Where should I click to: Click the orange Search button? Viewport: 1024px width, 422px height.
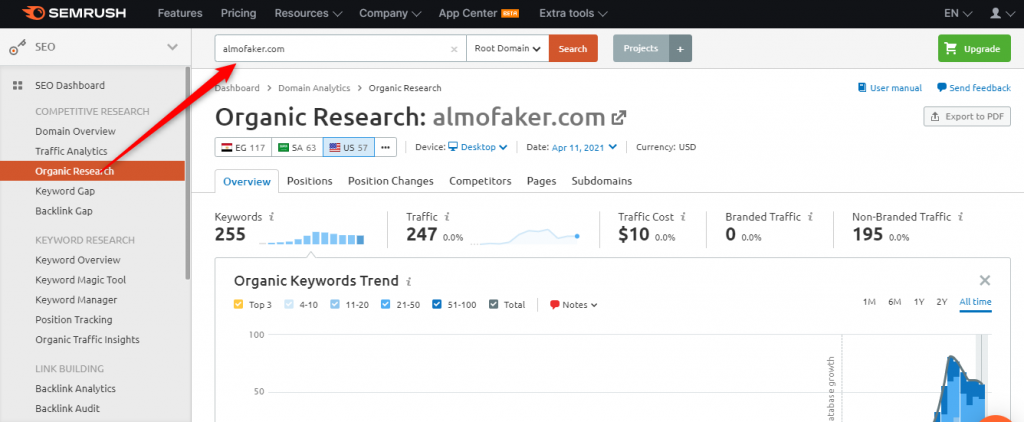[x=573, y=49]
